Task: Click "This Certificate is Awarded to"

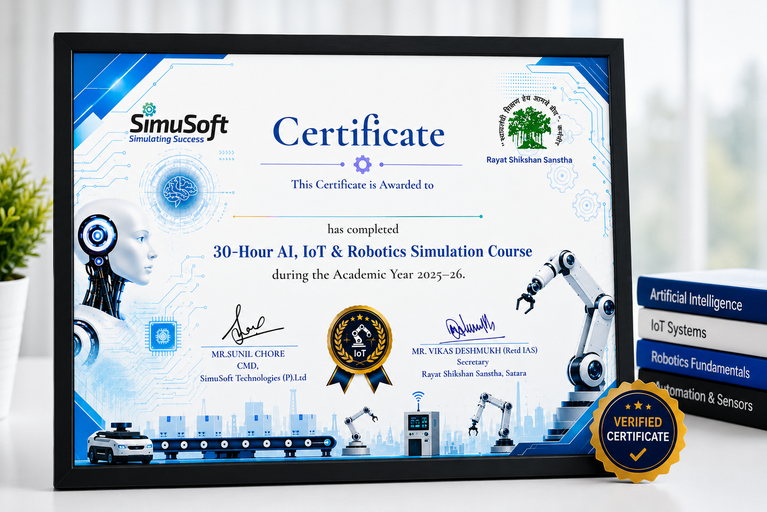Action: (362, 185)
